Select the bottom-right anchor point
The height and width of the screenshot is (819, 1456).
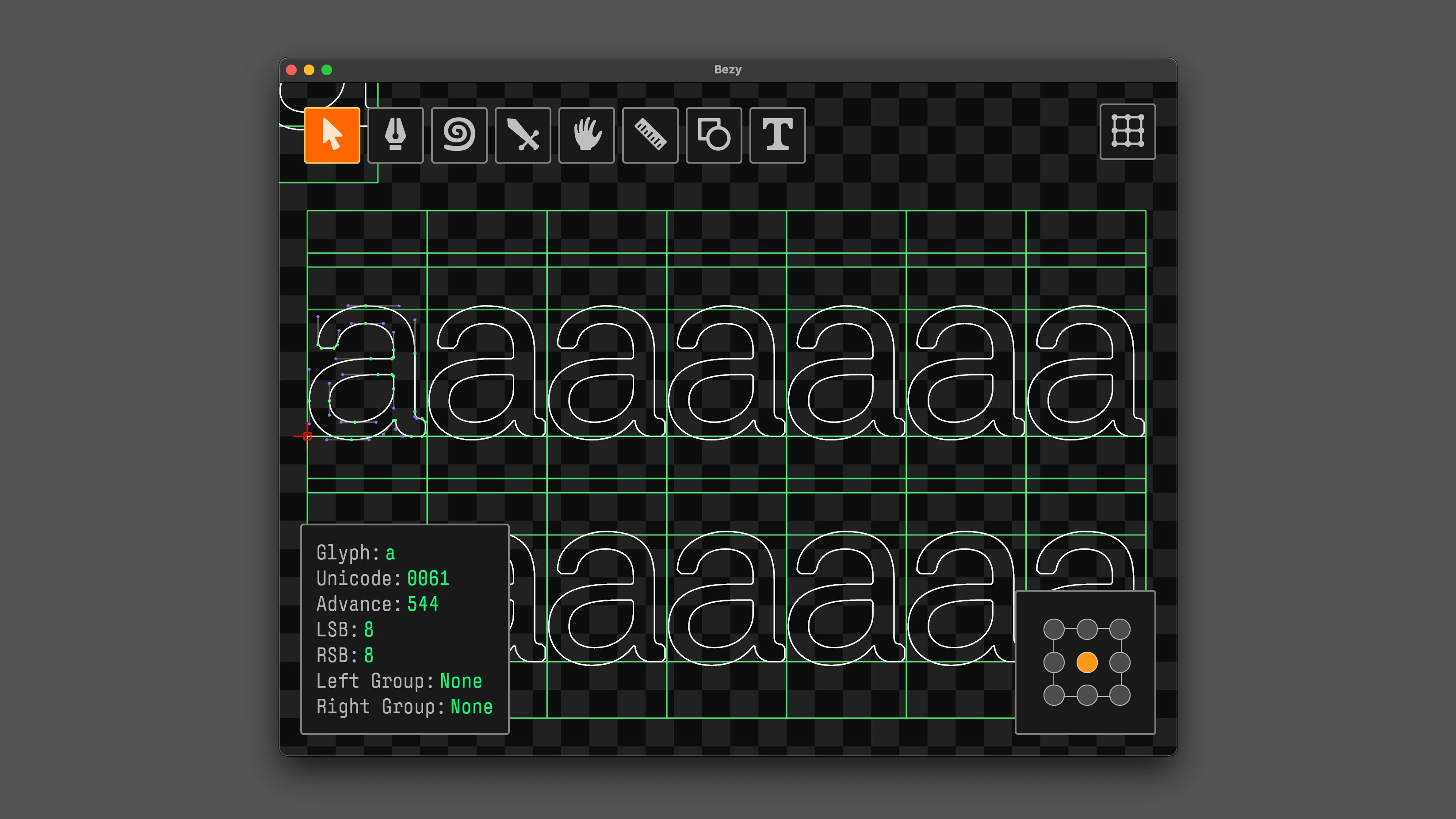[x=1120, y=695]
